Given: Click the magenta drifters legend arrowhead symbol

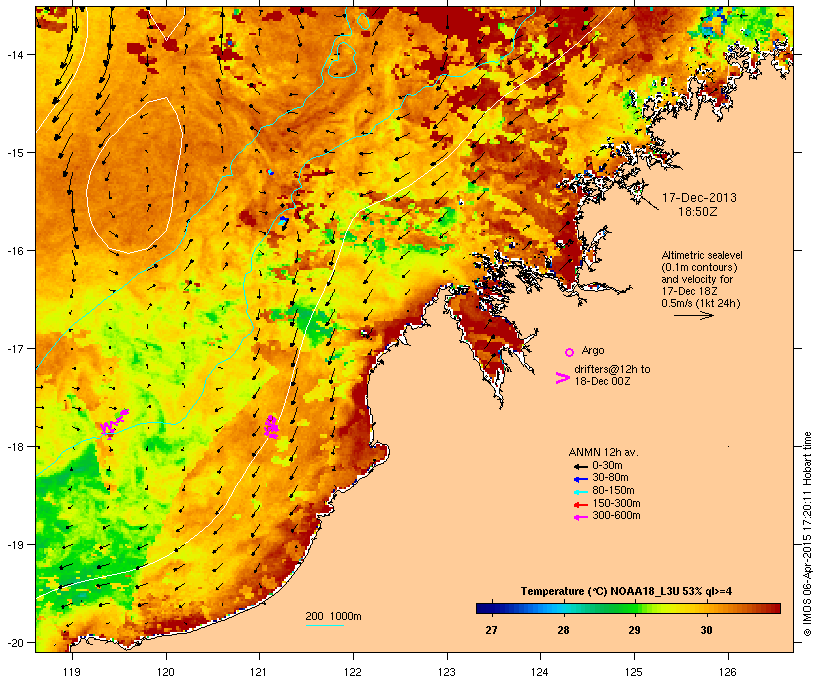Looking at the screenshot, I should click(x=563, y=378).
